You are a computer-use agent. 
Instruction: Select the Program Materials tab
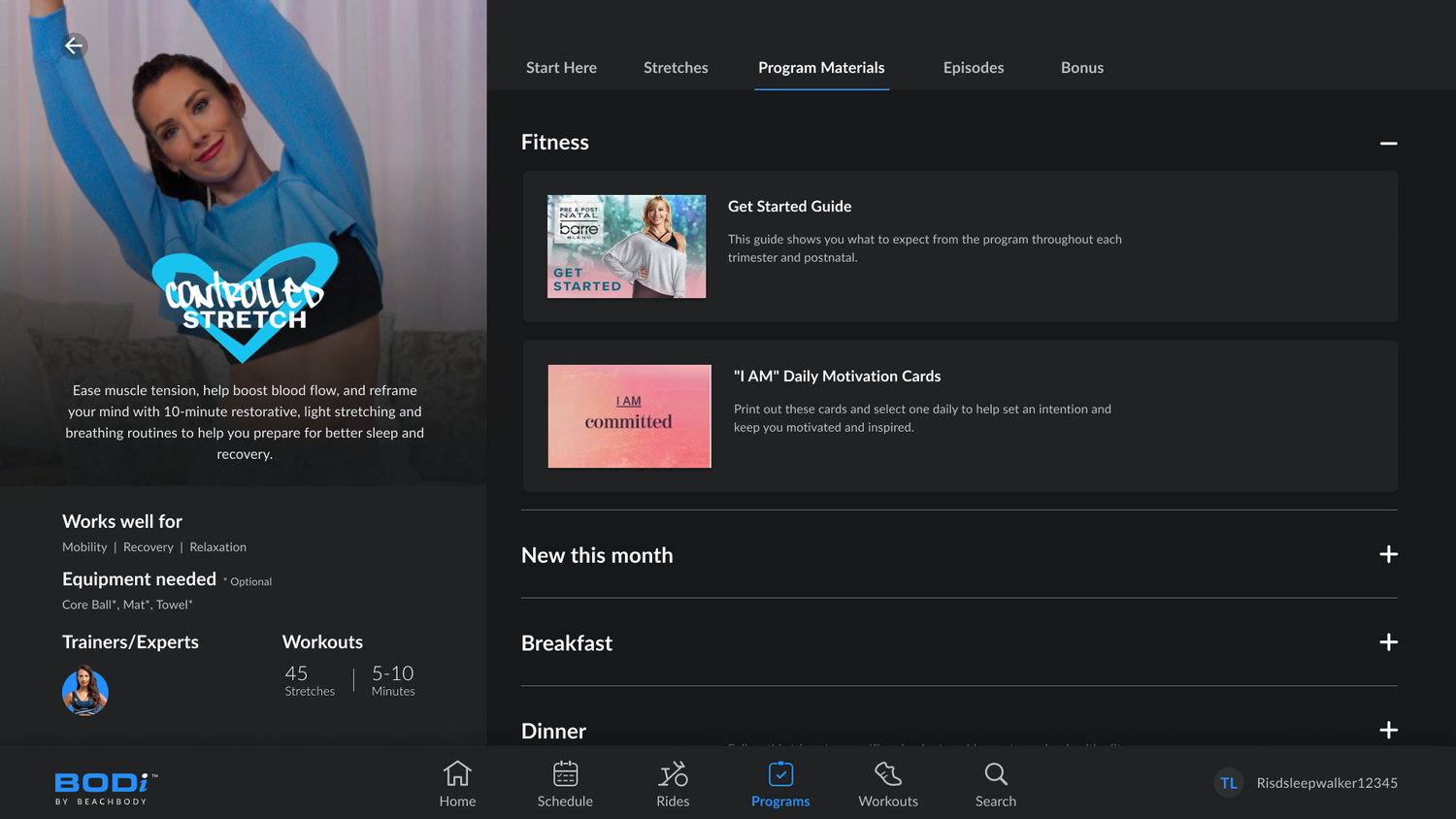click(x=821, y=68)
